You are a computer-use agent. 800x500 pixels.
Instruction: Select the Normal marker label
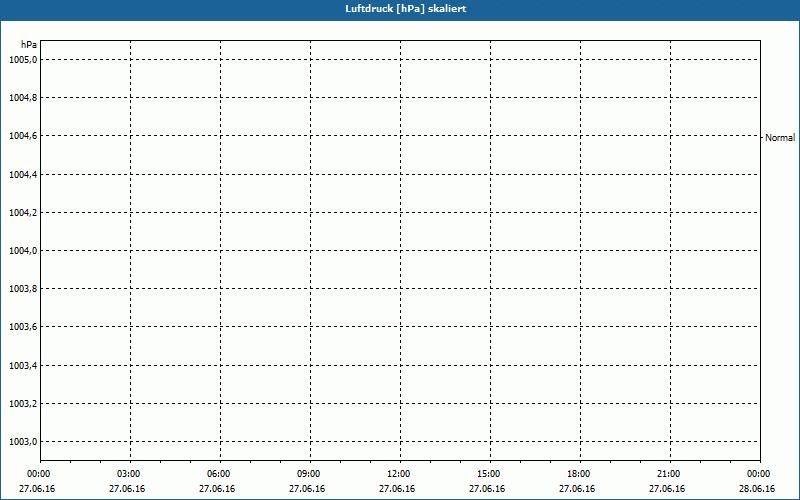pyautogui.click(x=780, y=138)
